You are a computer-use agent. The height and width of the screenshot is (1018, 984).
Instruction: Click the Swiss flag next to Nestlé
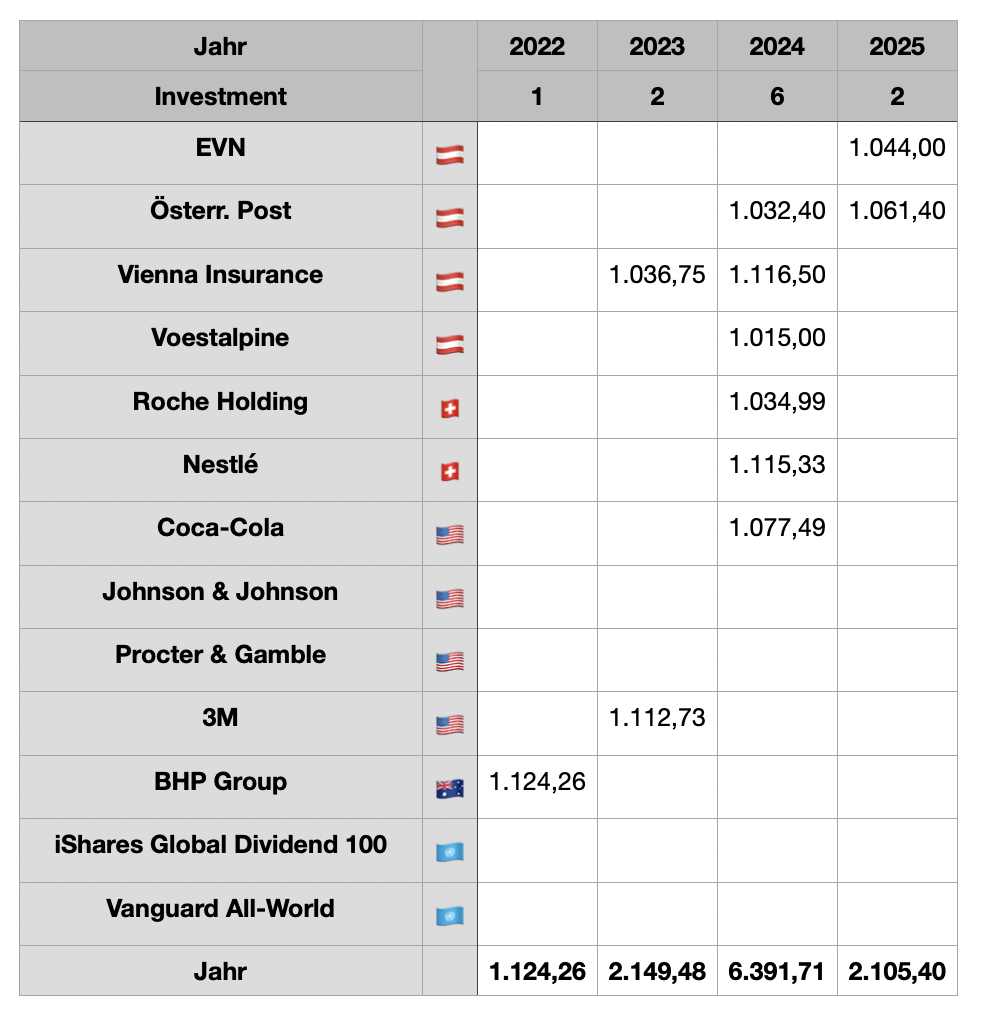pos(449,472)
